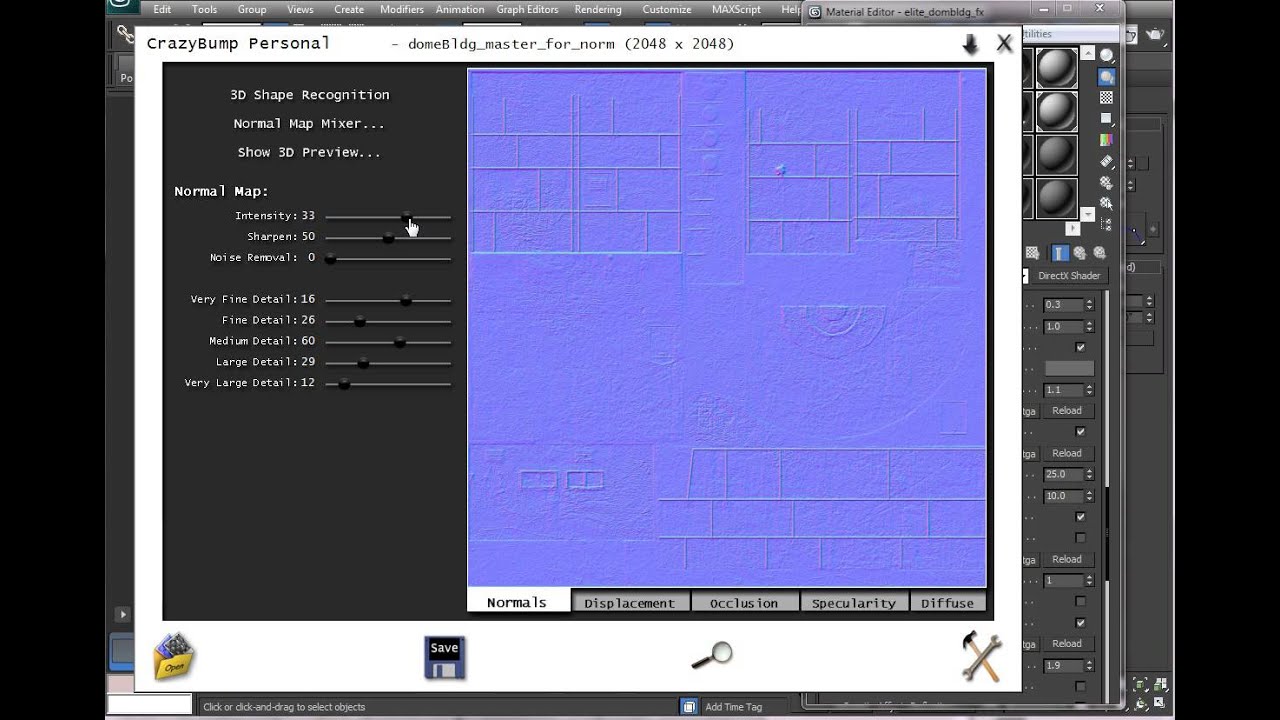Viewport: 1280px width, 720px height.
Task: Click the Add Time Tag field
Action: [x=733, y=707]
